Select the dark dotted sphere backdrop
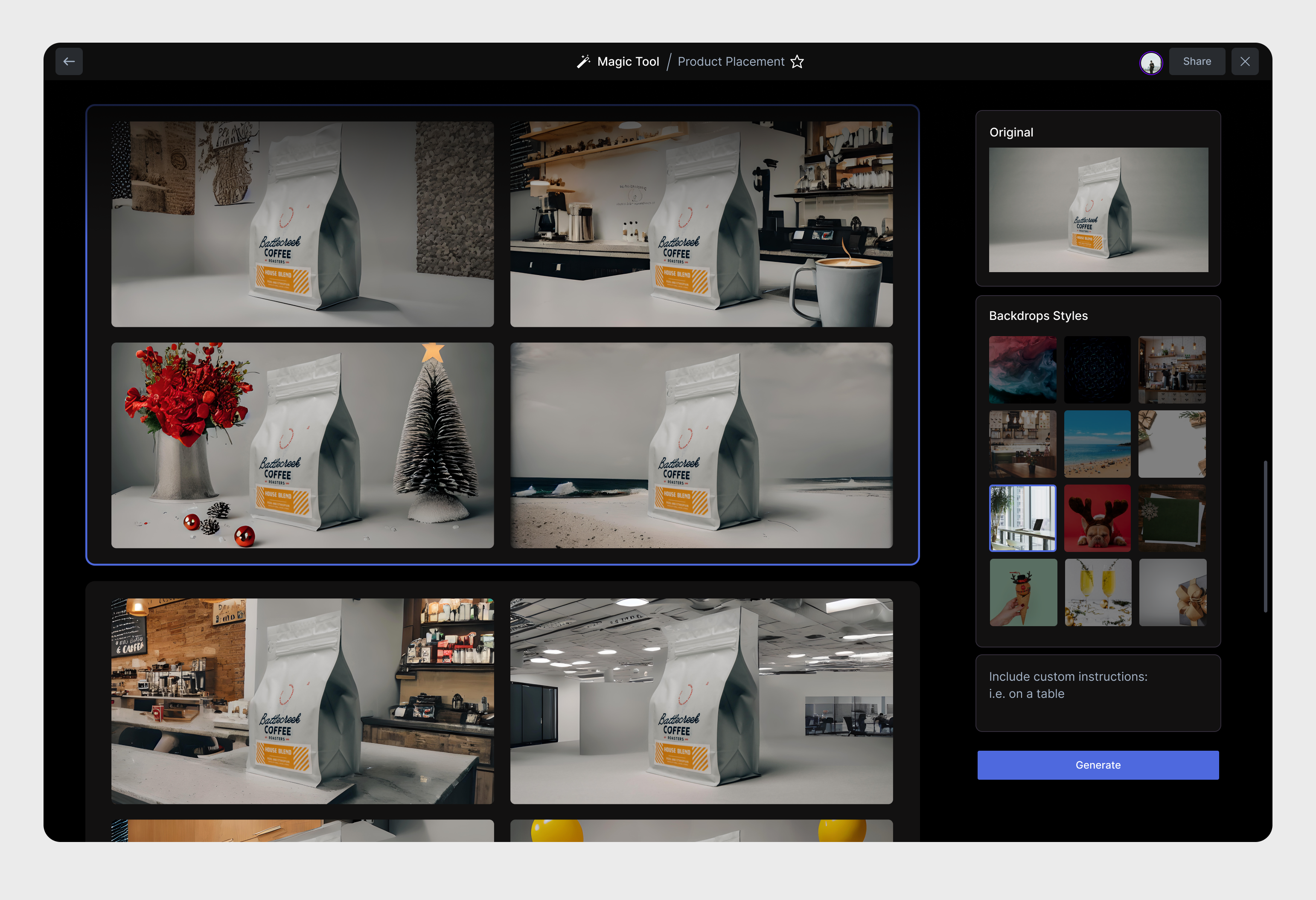Screen dimensions: 1316x900 1098,370
